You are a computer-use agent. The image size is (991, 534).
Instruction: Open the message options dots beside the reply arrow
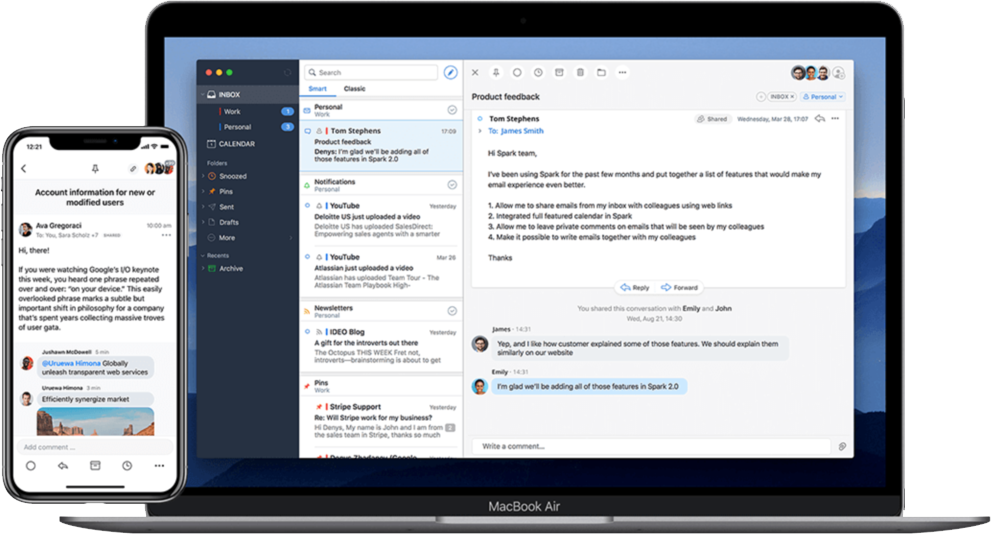836,119
